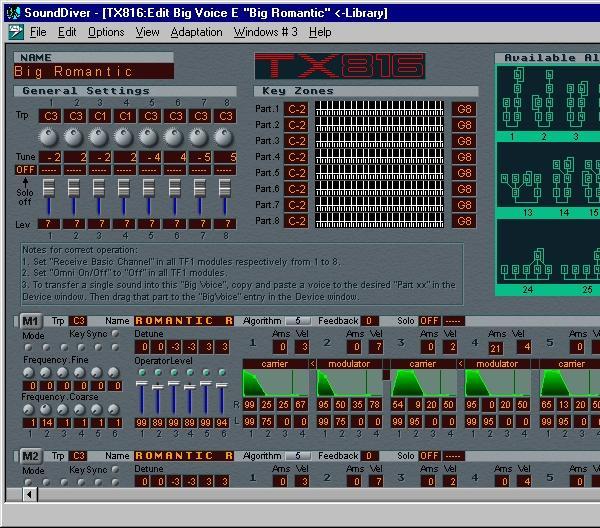Click the TX816 logo display

point(339,66)
